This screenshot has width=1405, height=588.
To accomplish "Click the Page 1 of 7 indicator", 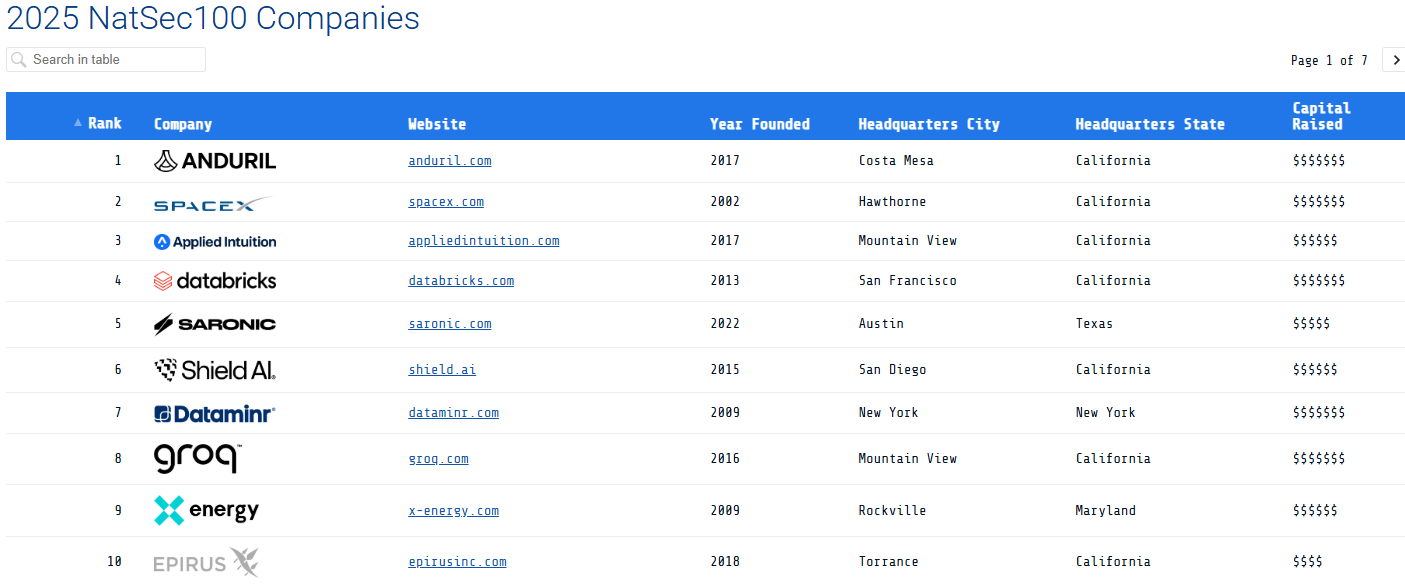I will click(x=1329, y=61).
